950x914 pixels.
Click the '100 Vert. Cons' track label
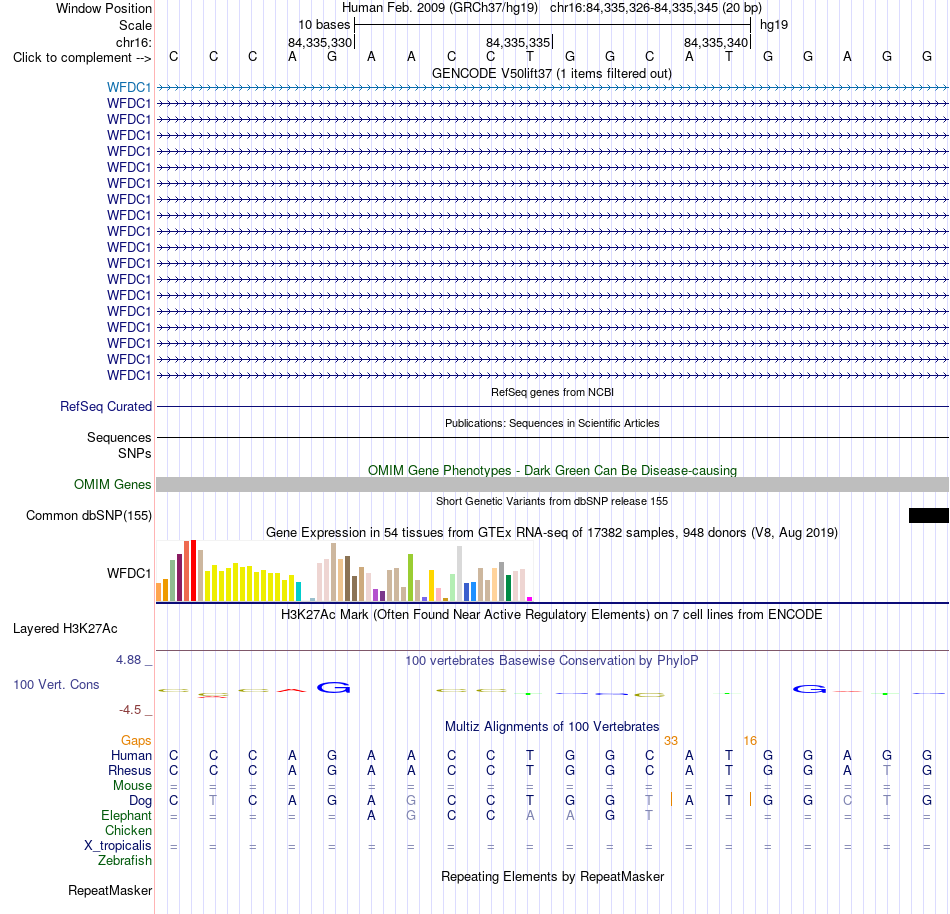coord(56,684)
